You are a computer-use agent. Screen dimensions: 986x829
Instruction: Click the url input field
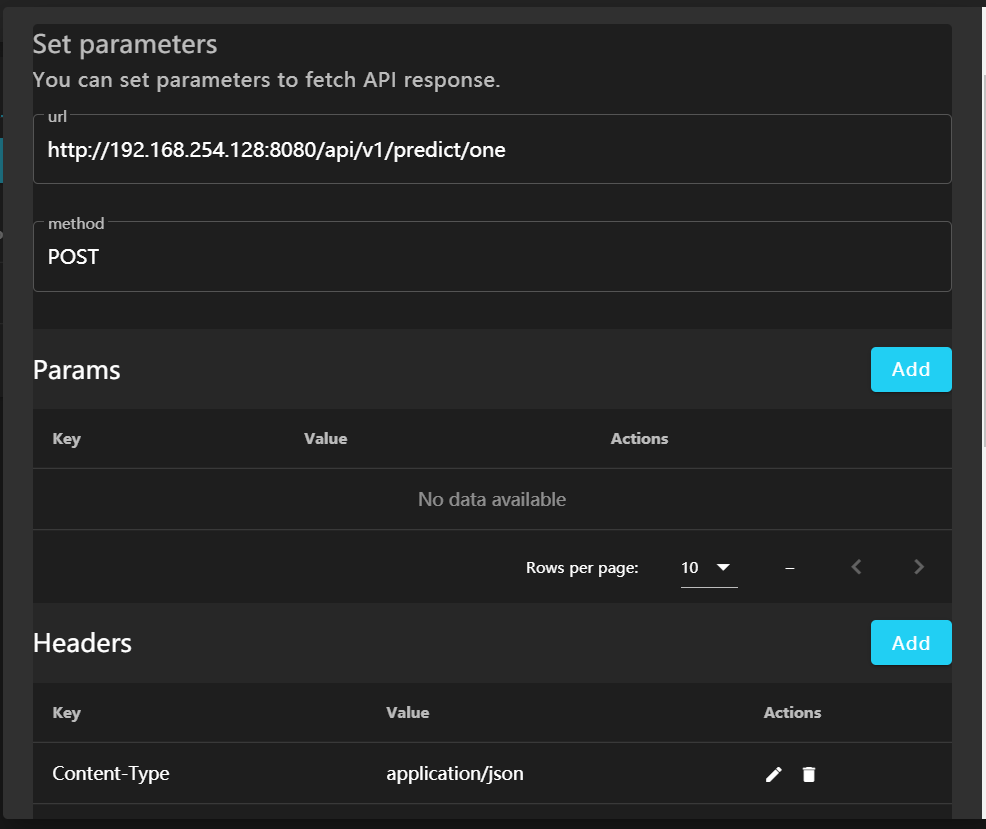492,149
